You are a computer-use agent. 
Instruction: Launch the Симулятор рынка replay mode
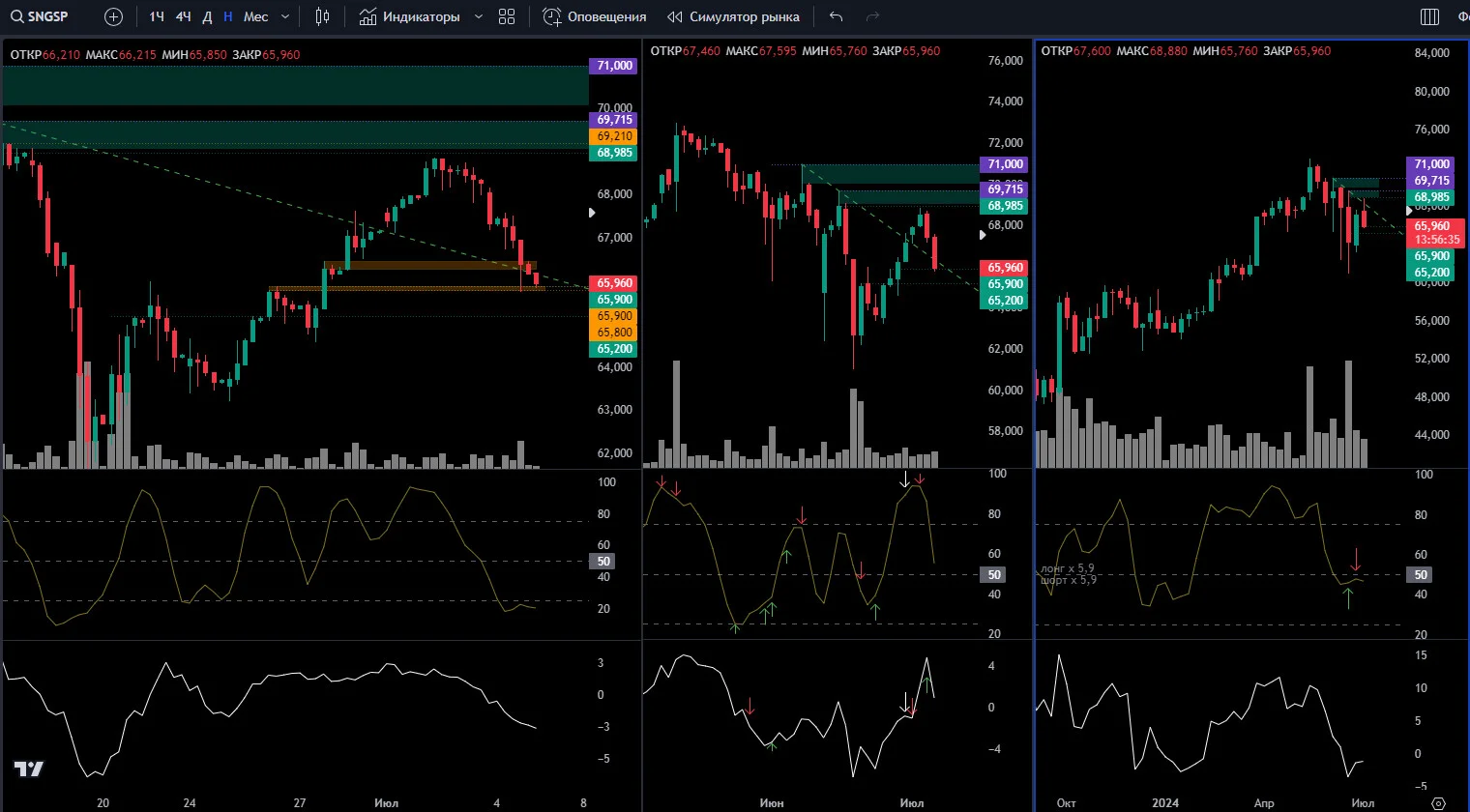(734, 16)
